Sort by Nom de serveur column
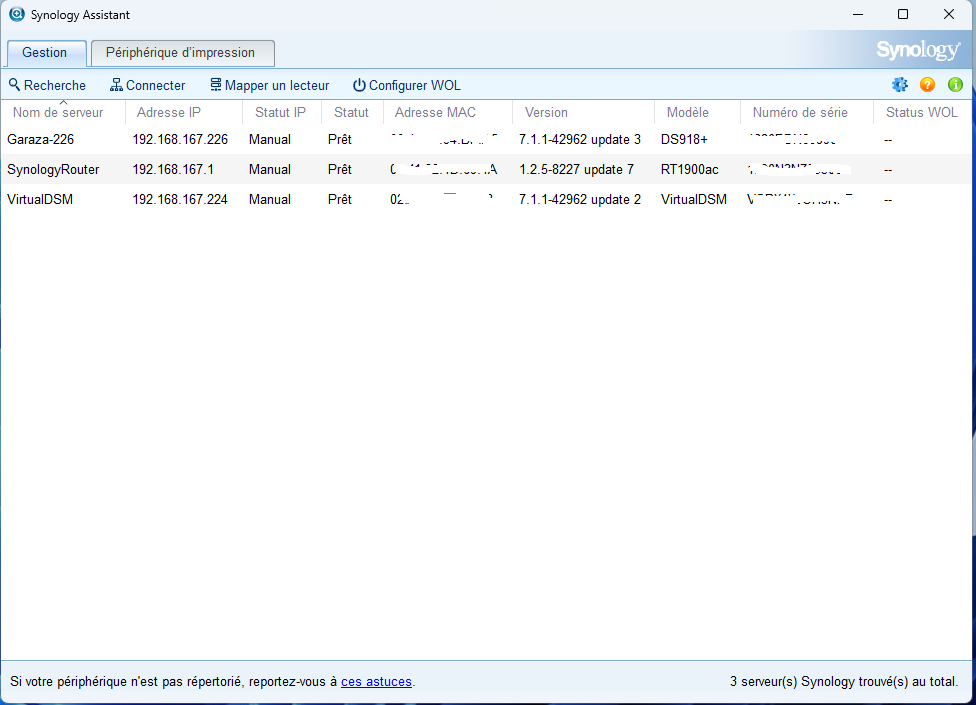 click(x=63, y=113)
